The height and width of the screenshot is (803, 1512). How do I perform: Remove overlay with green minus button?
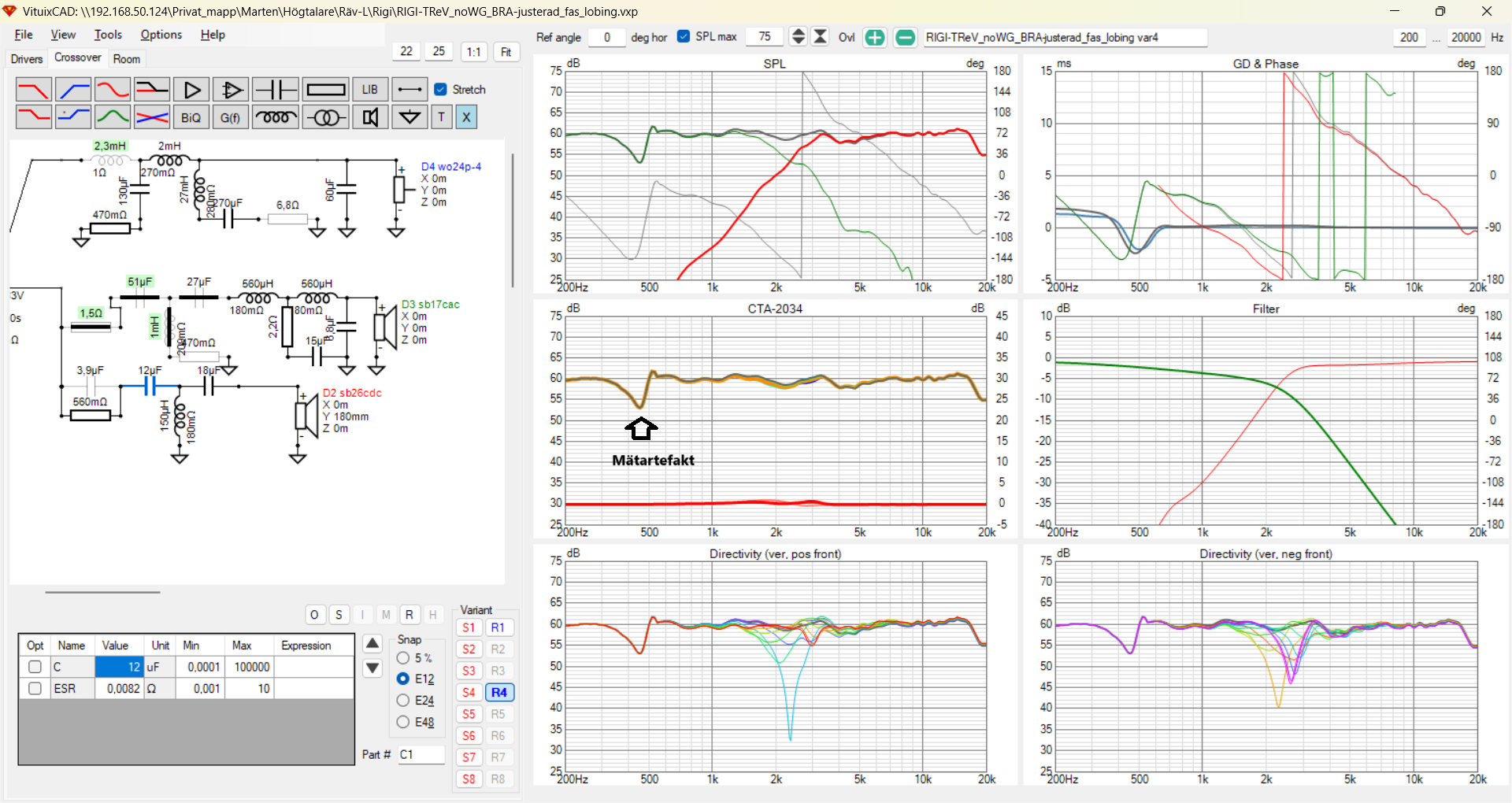[906, 37]
